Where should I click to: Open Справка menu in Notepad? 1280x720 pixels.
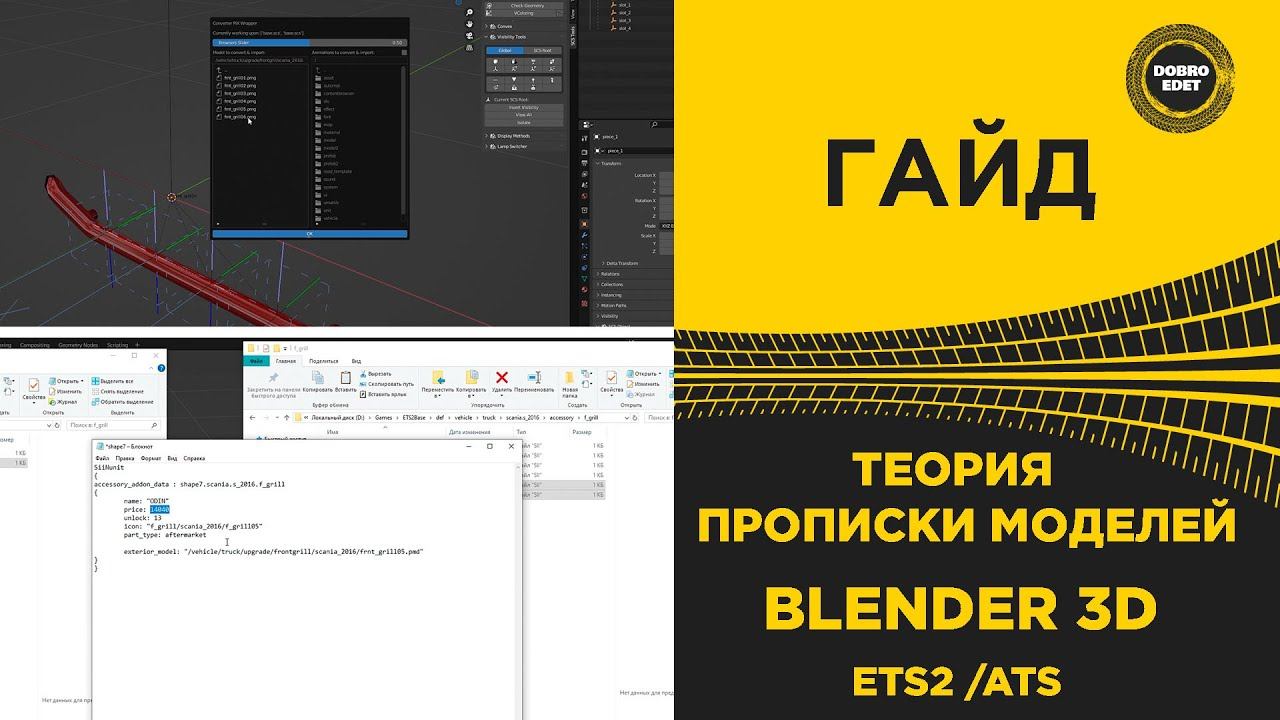(x=194, y=458)
